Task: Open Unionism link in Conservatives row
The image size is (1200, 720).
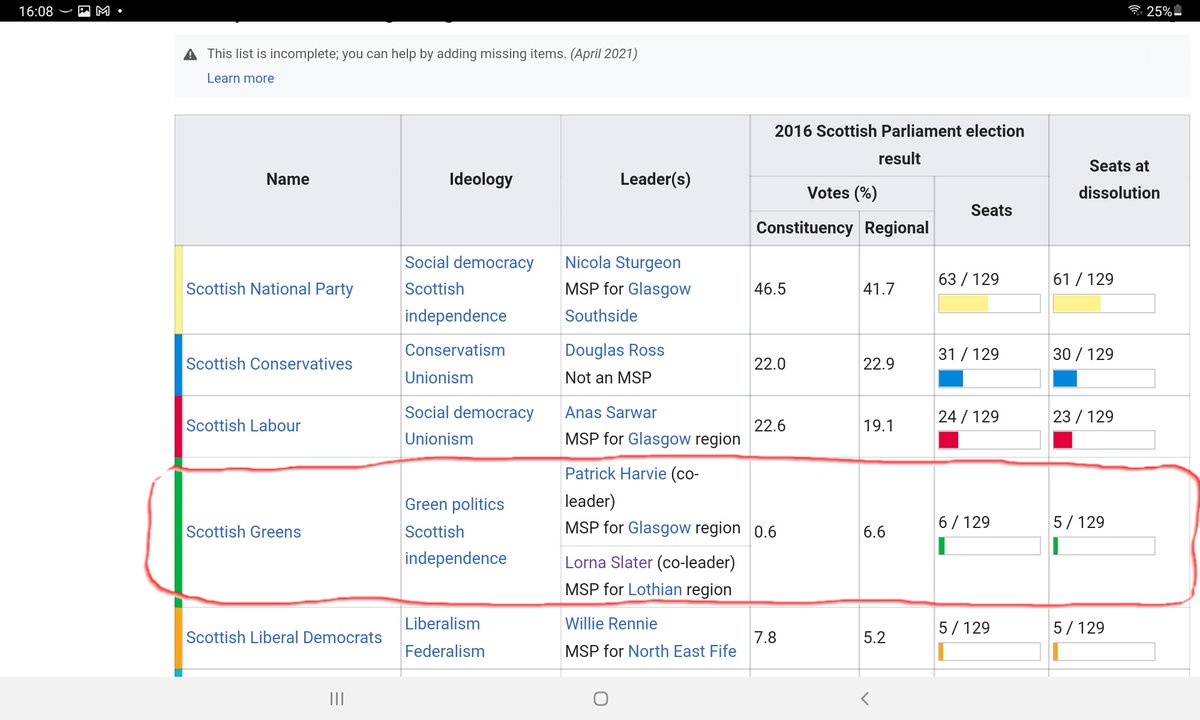Action: point(439,378)
